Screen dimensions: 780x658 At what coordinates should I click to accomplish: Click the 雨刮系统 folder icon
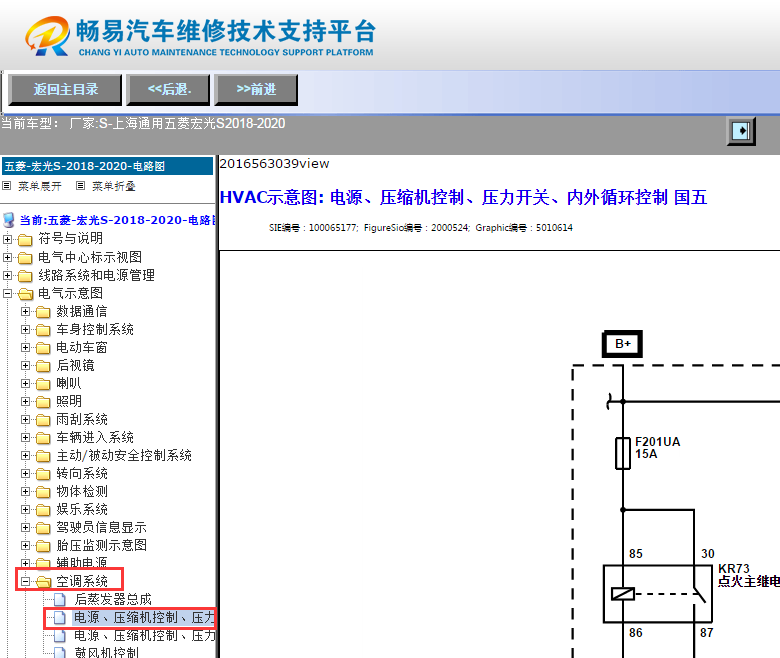click(43, 420)
